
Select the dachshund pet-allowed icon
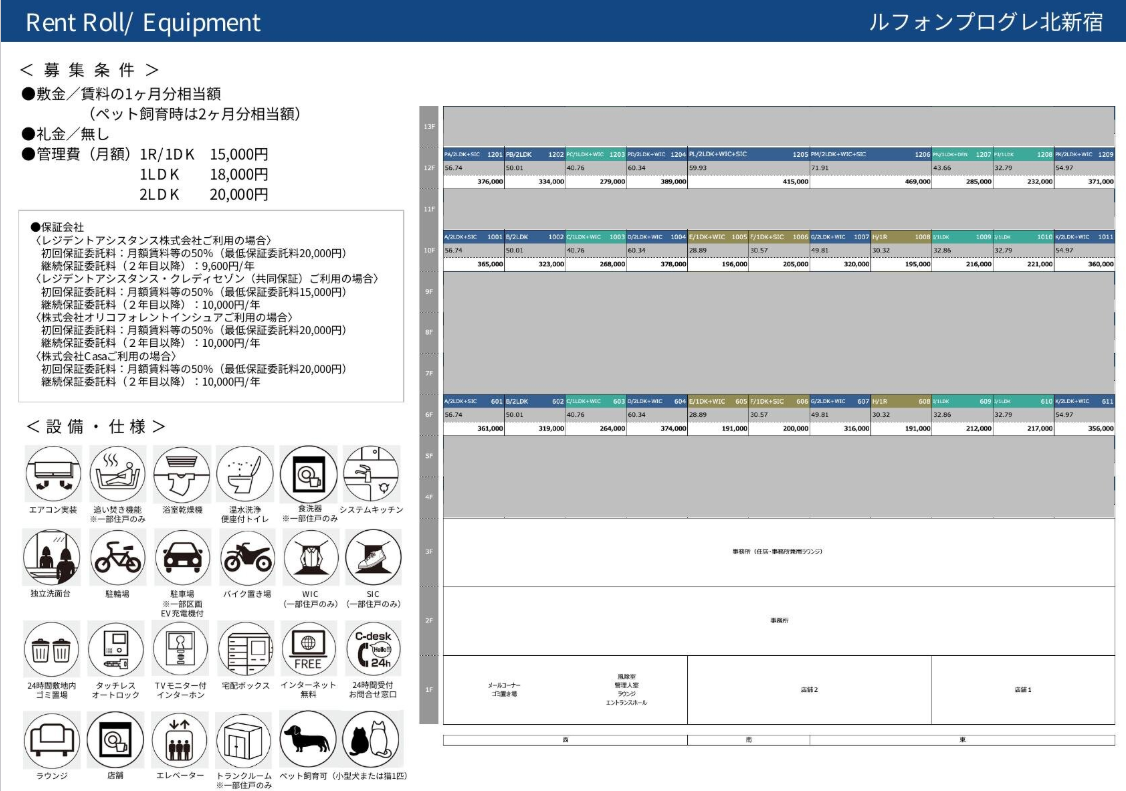click(309, 740)
